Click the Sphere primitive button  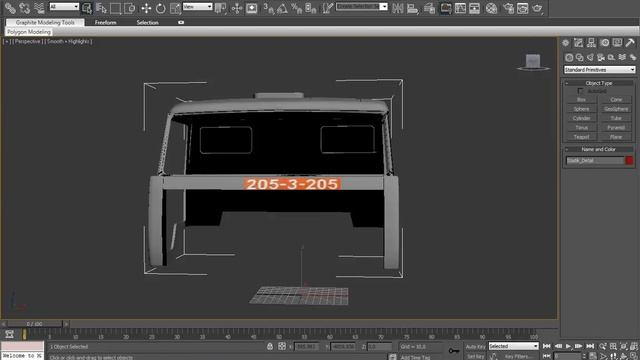click(581, 109)
